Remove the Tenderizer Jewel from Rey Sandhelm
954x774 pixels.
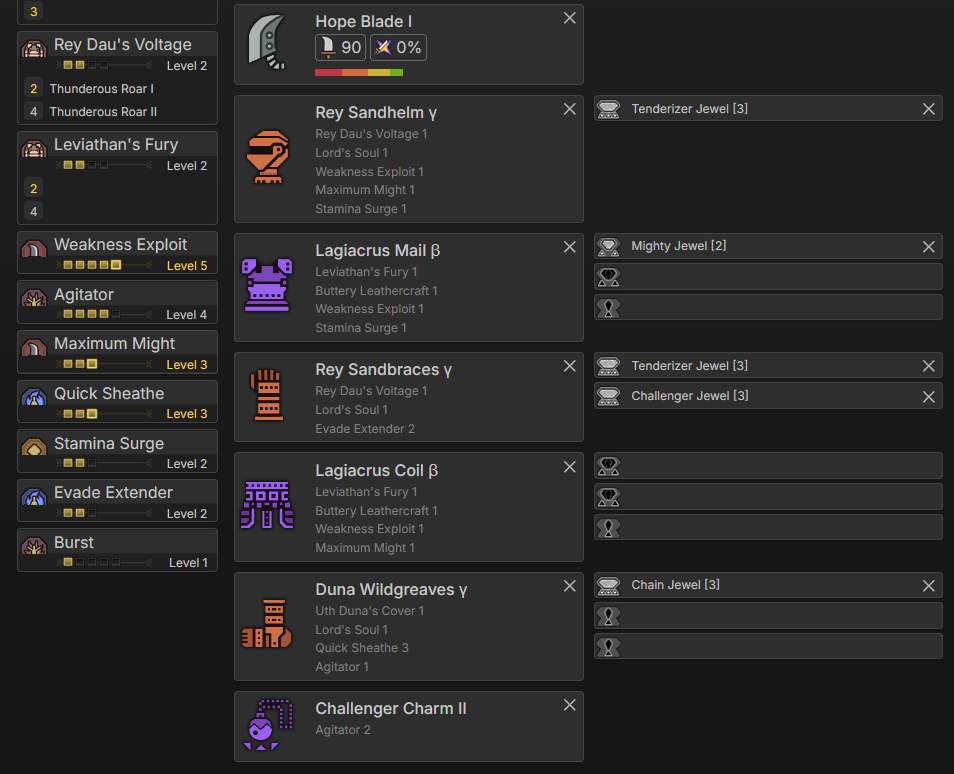[x=928, y=109]
